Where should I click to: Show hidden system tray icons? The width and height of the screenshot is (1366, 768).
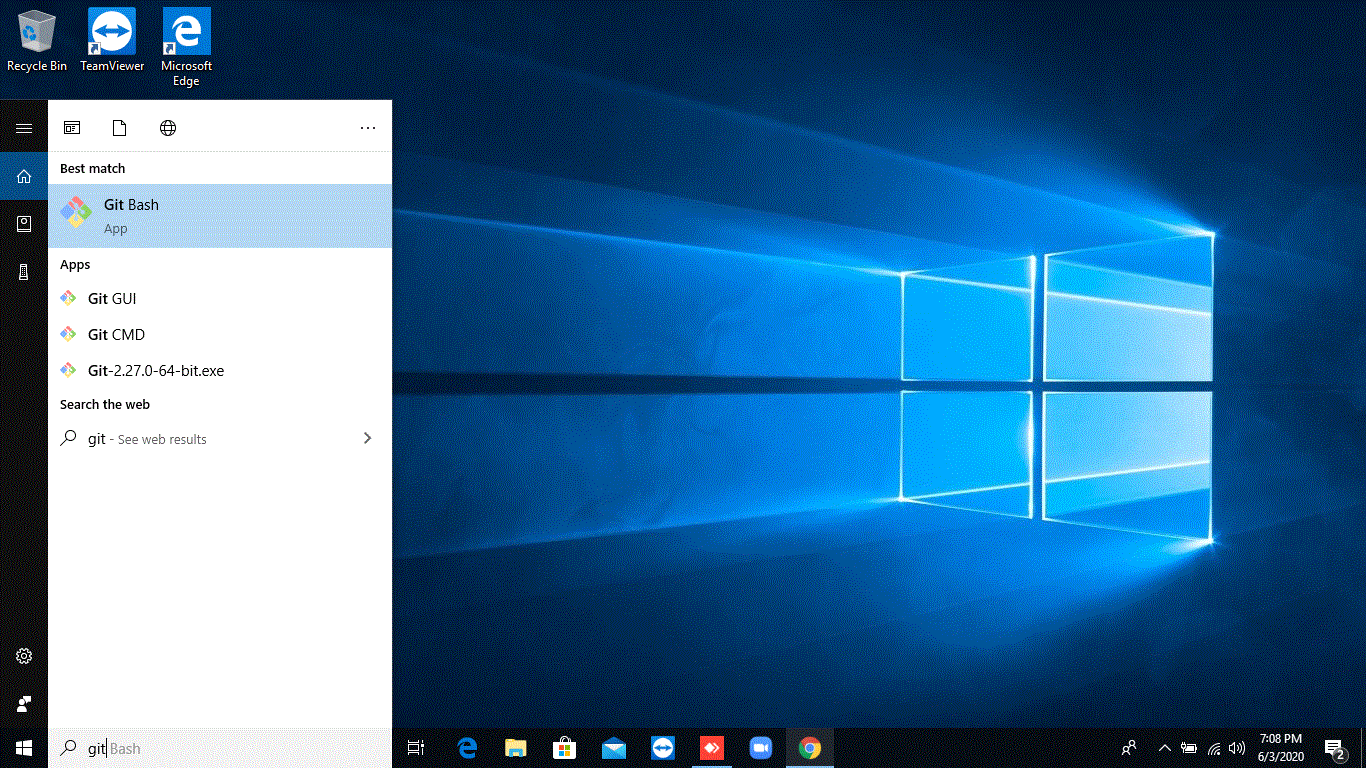pyautogui.click(x=1164, y=748)
